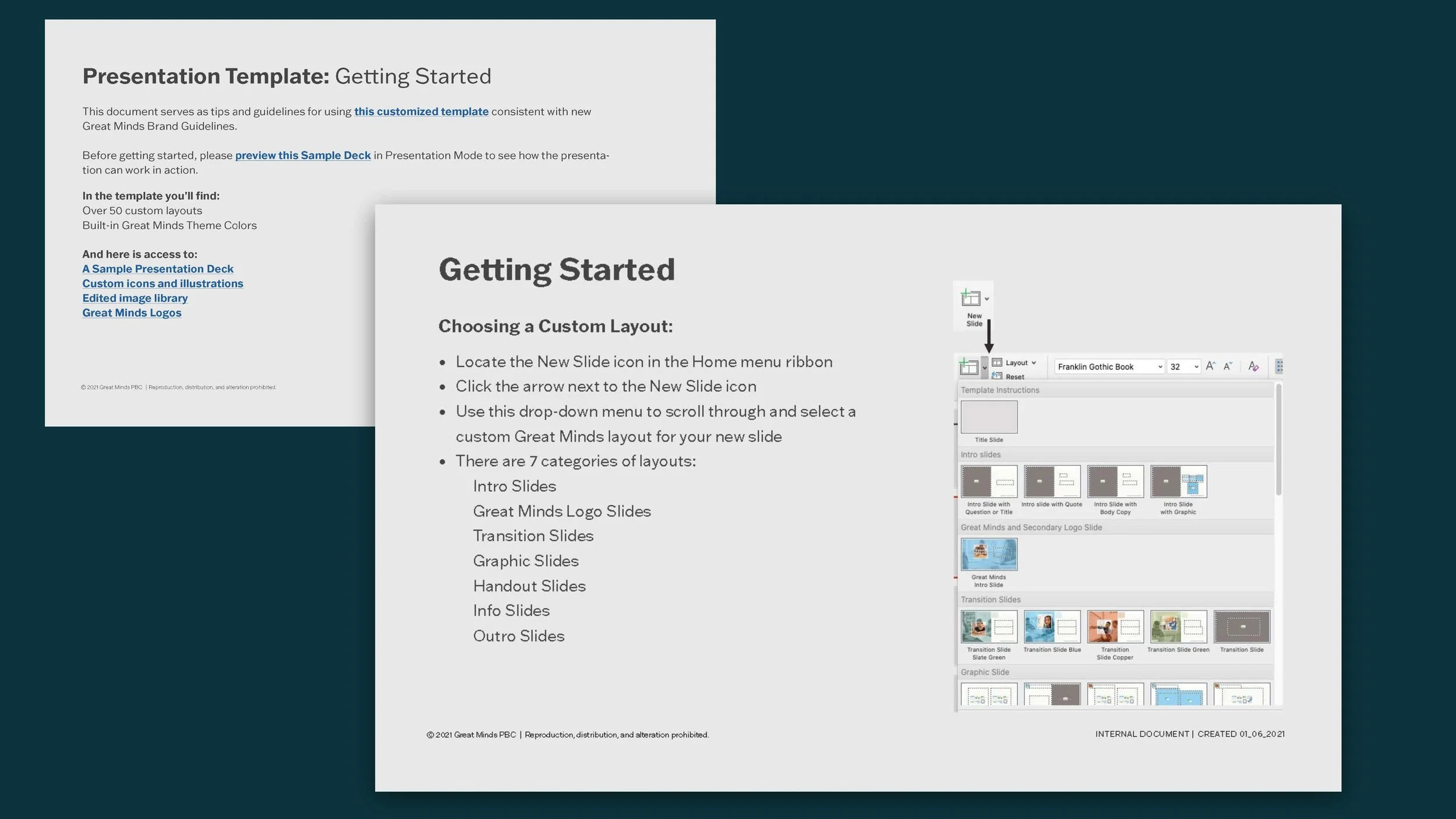Click 'Outro Slides' in the category list
The image size is (1456, 819).
[518, 636]
